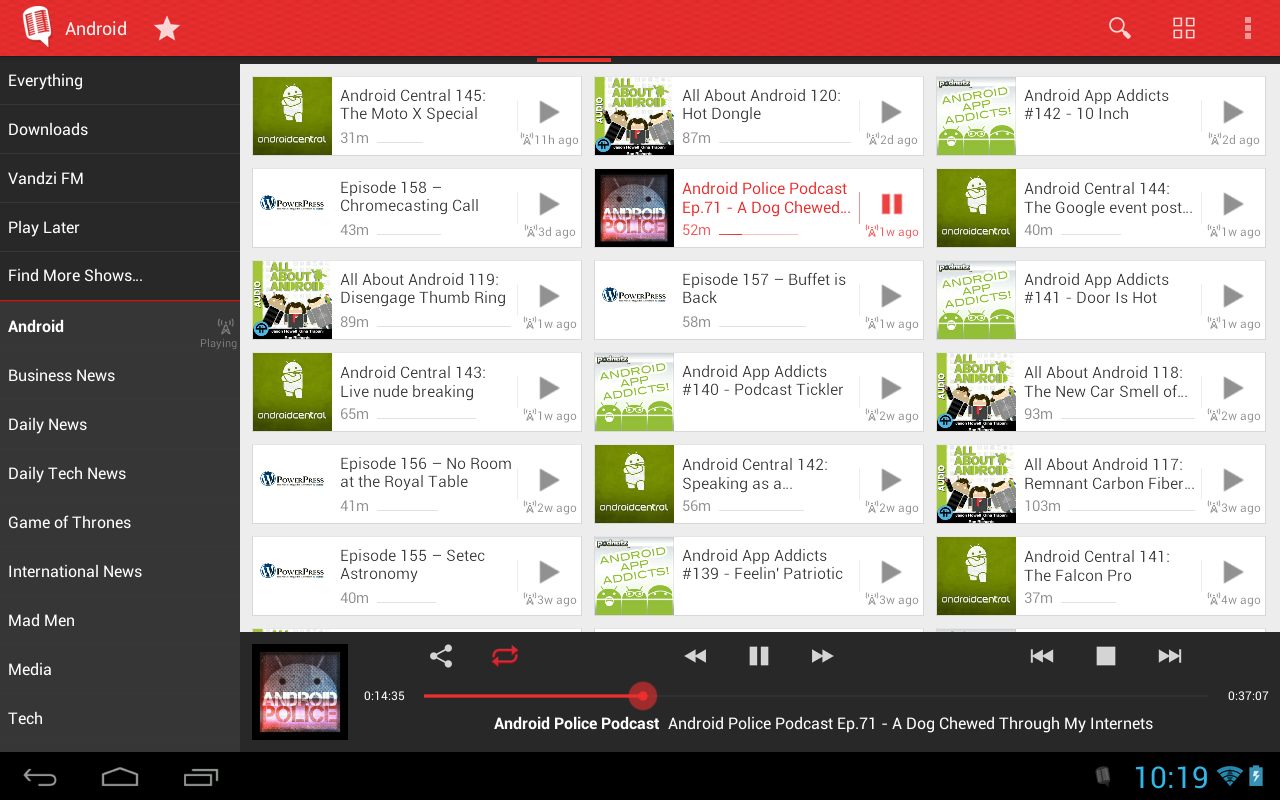Image resolution: width=1280 pixels, height=800 pixels.
Task: Tap the Android back button
Action: [x=40, y=777]
